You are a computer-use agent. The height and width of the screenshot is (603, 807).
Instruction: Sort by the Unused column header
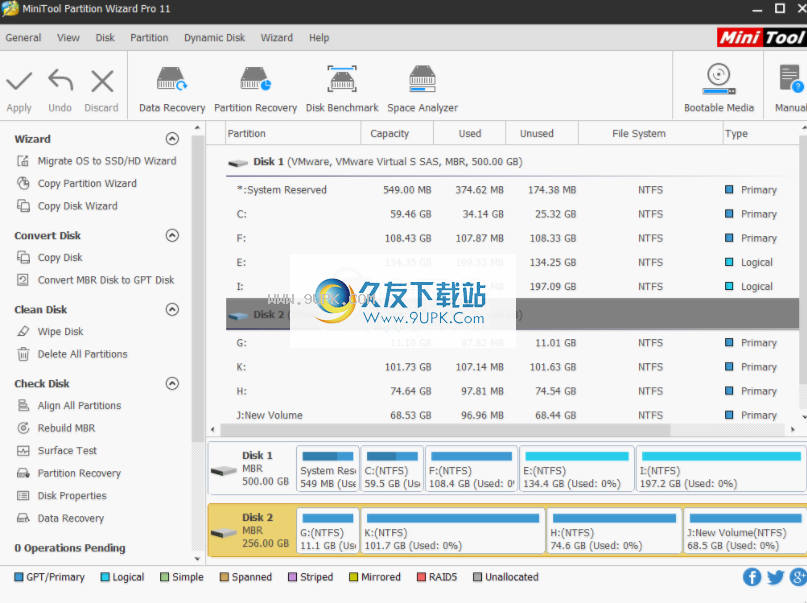(541, 133)
